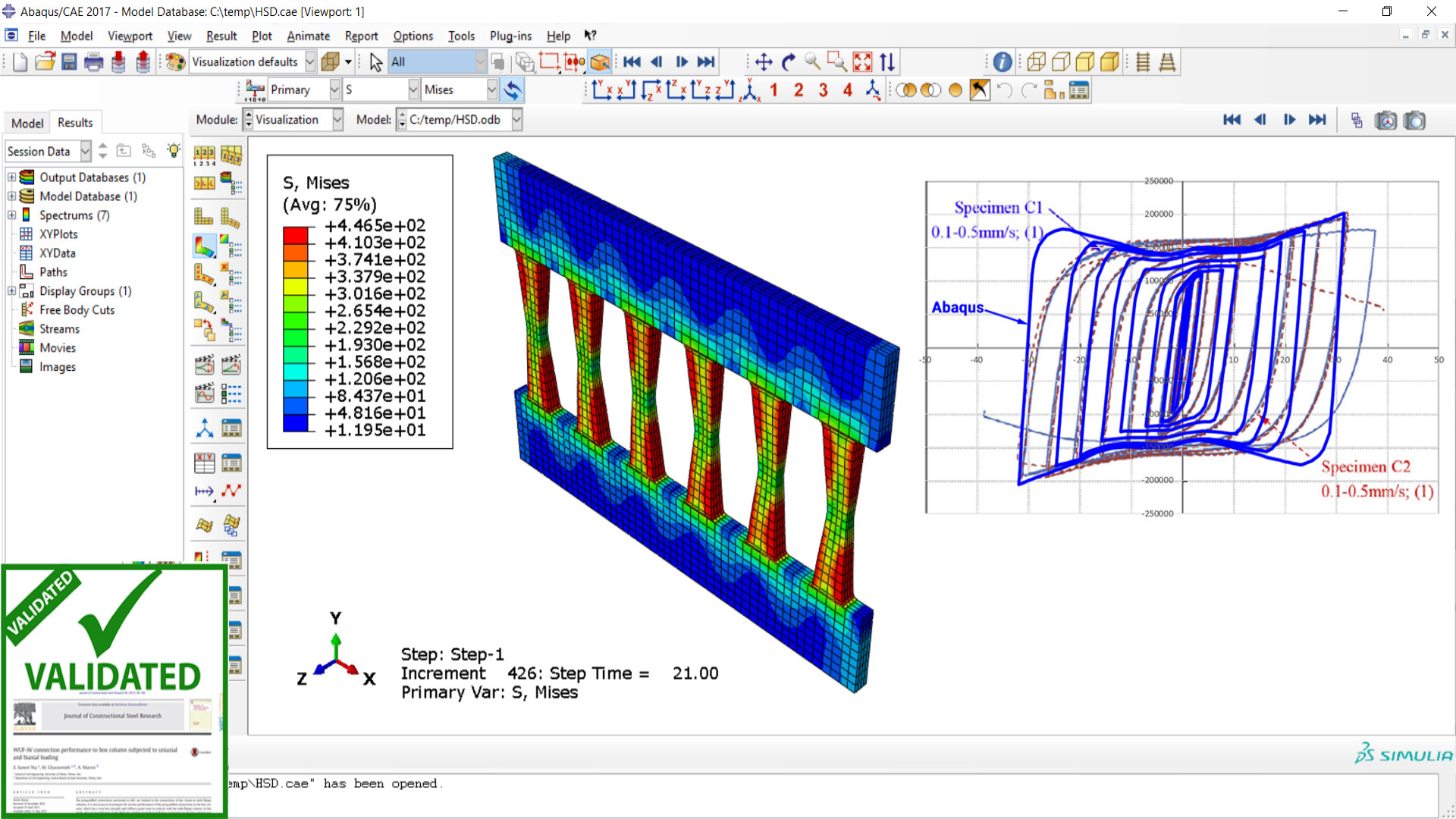
Task: Toggle the selection arrow tool
Action: click(376, 62)
